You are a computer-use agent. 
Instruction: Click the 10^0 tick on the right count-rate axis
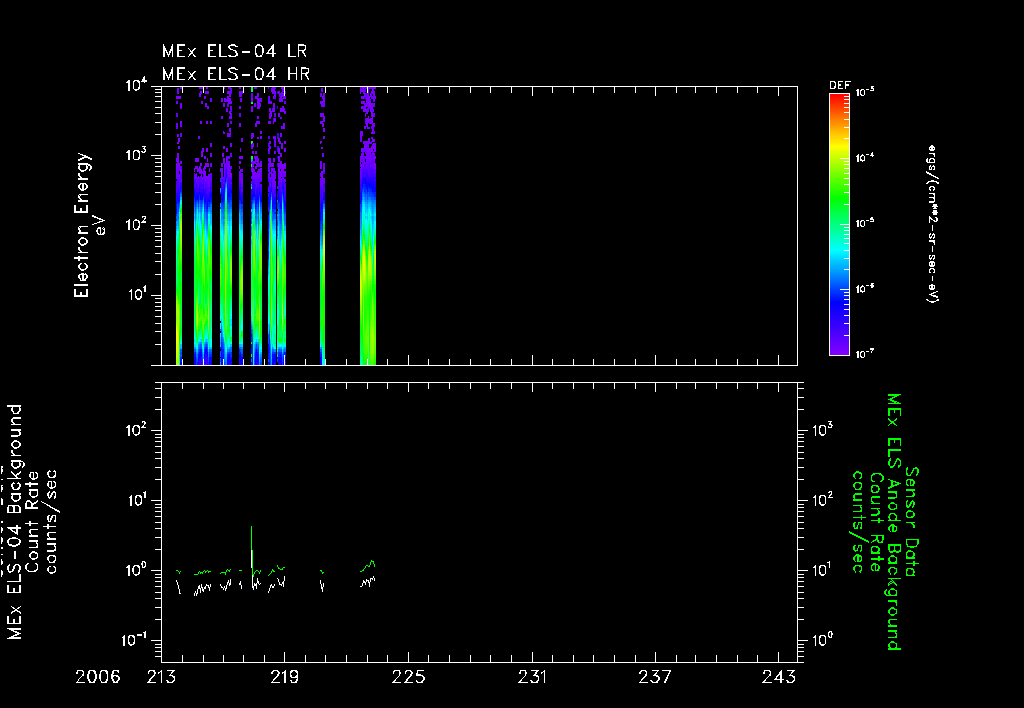[x=824, y=640]
